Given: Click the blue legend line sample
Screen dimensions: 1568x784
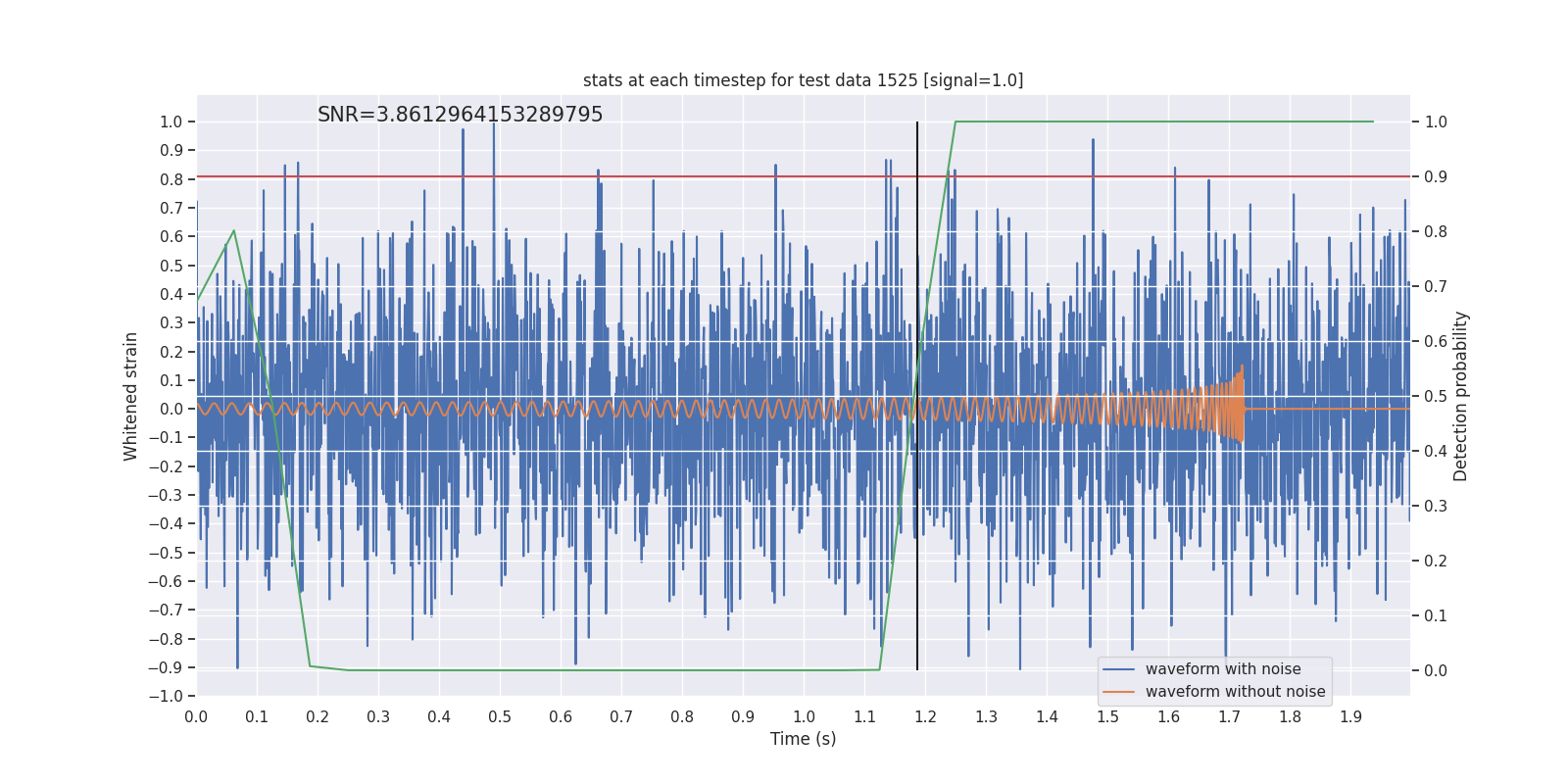Looking at the screenshot, I should point(1118,669).
